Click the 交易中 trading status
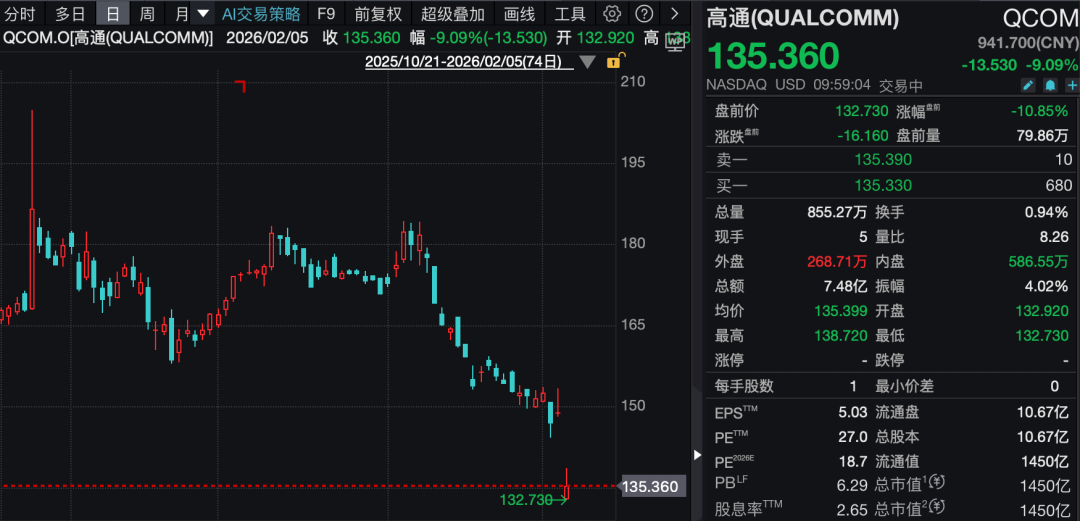The image size is (1080, 521). point(900,85)
